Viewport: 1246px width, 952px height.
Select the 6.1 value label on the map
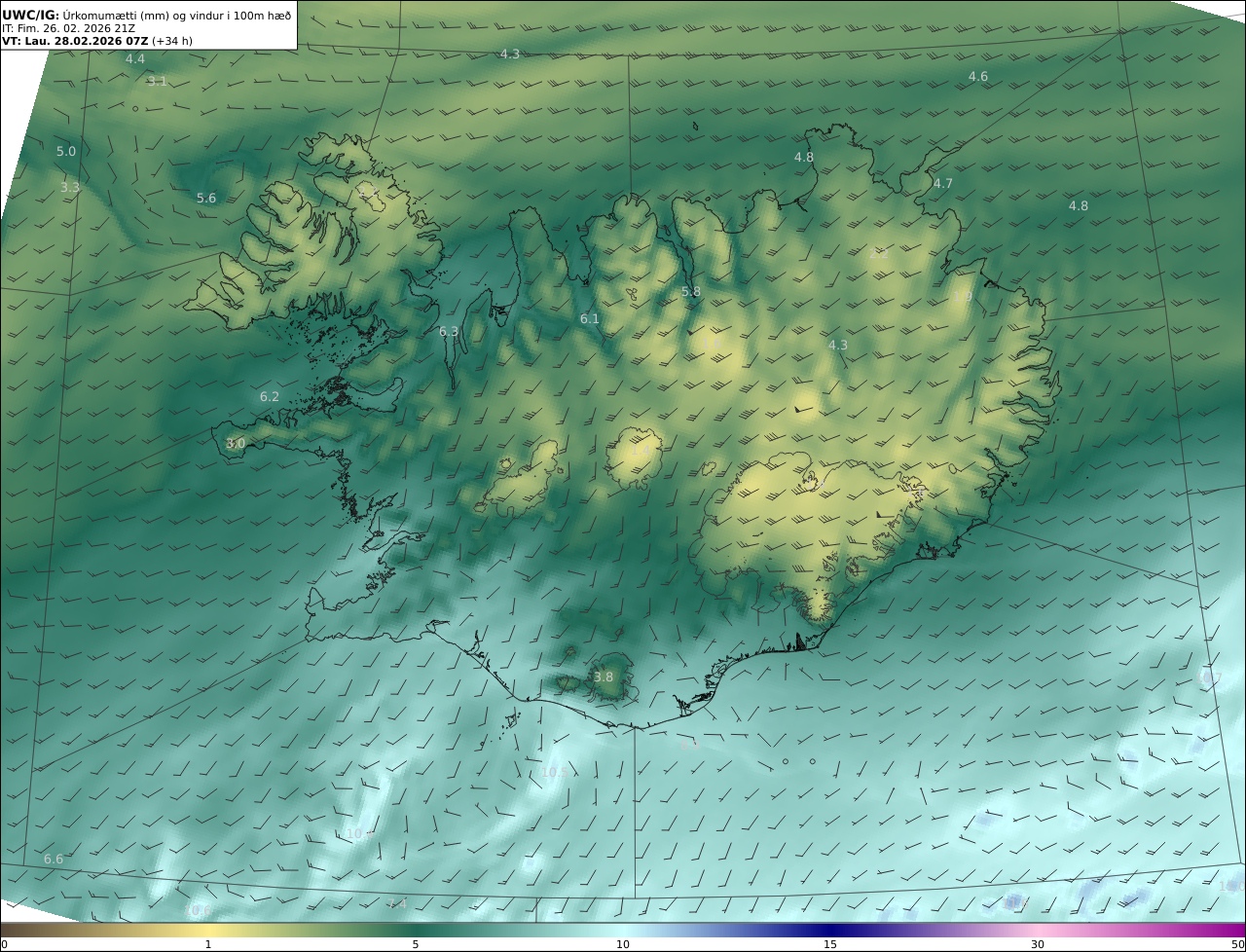pyautogui.click(x=590, y=319)
